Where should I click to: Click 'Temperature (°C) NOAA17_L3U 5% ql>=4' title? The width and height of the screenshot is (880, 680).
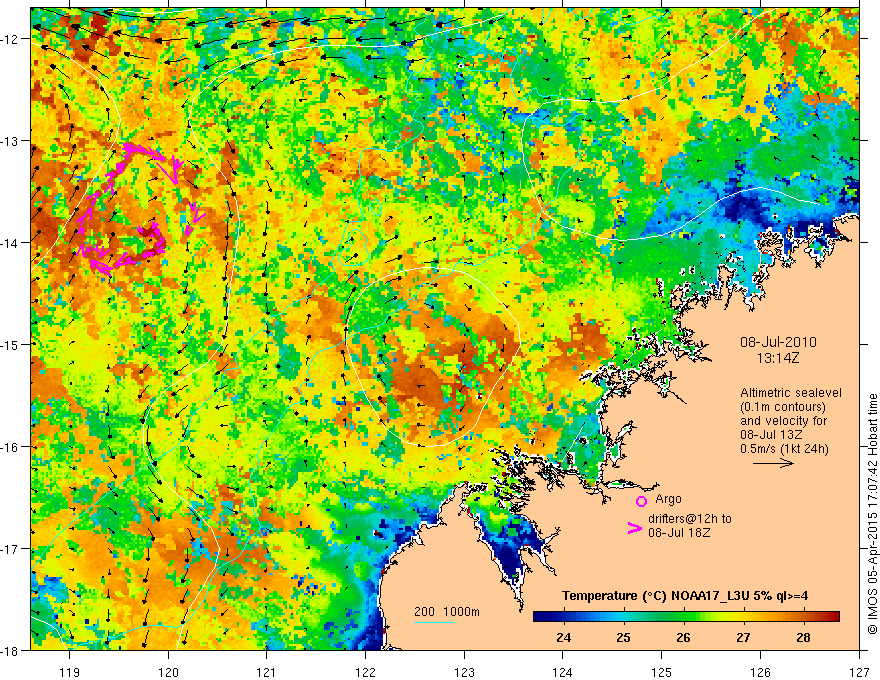685,596
